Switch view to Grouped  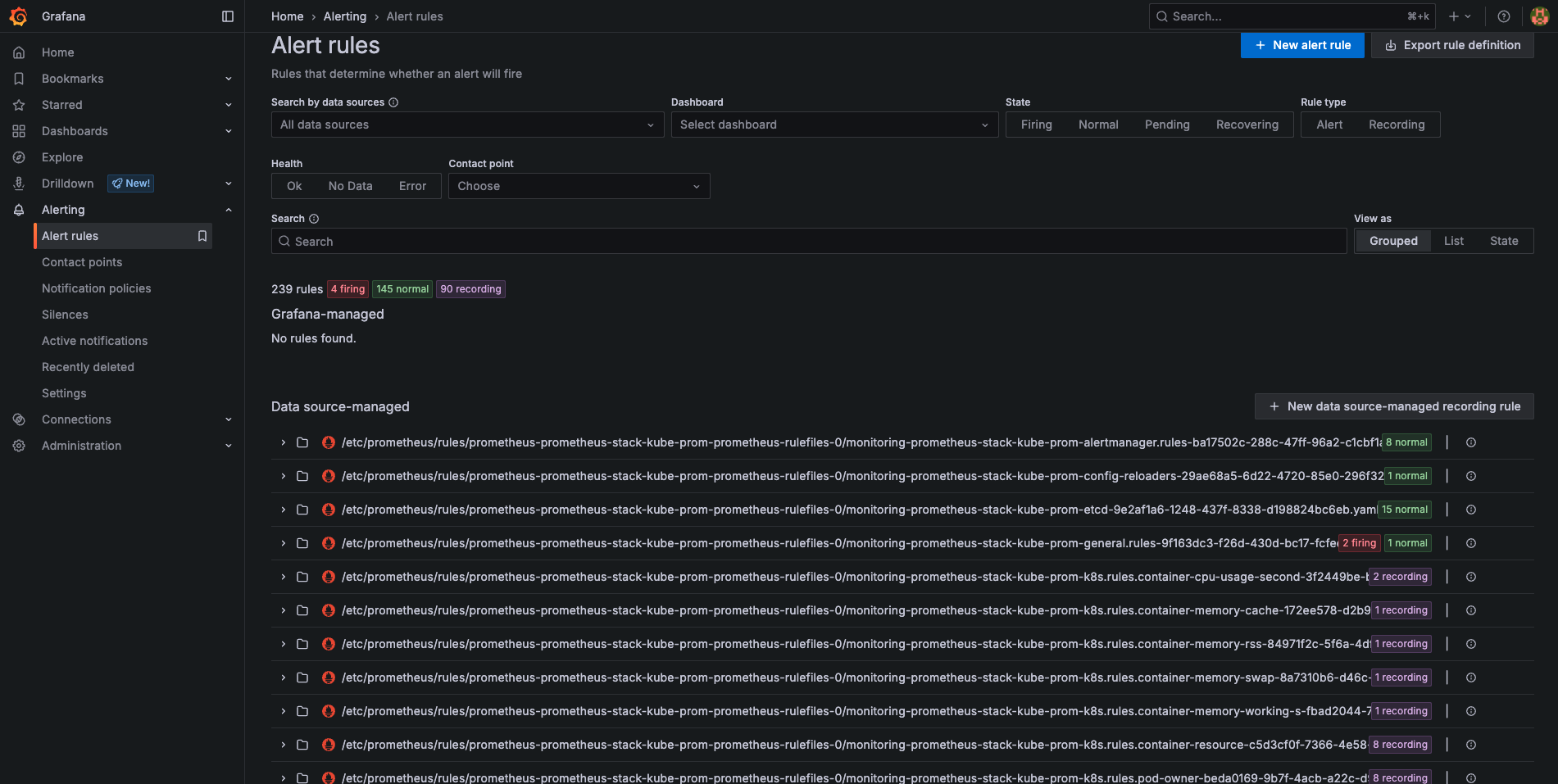pyautogui.click(x=1393, y=241)
